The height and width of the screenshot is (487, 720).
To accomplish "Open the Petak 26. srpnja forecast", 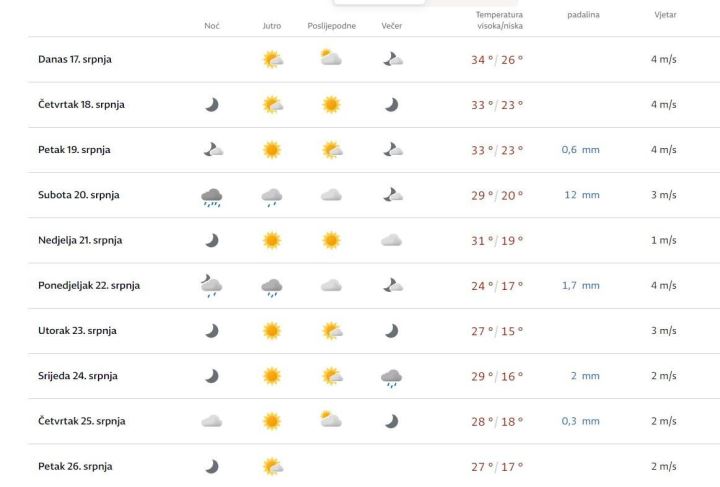I will click(374, 466).
